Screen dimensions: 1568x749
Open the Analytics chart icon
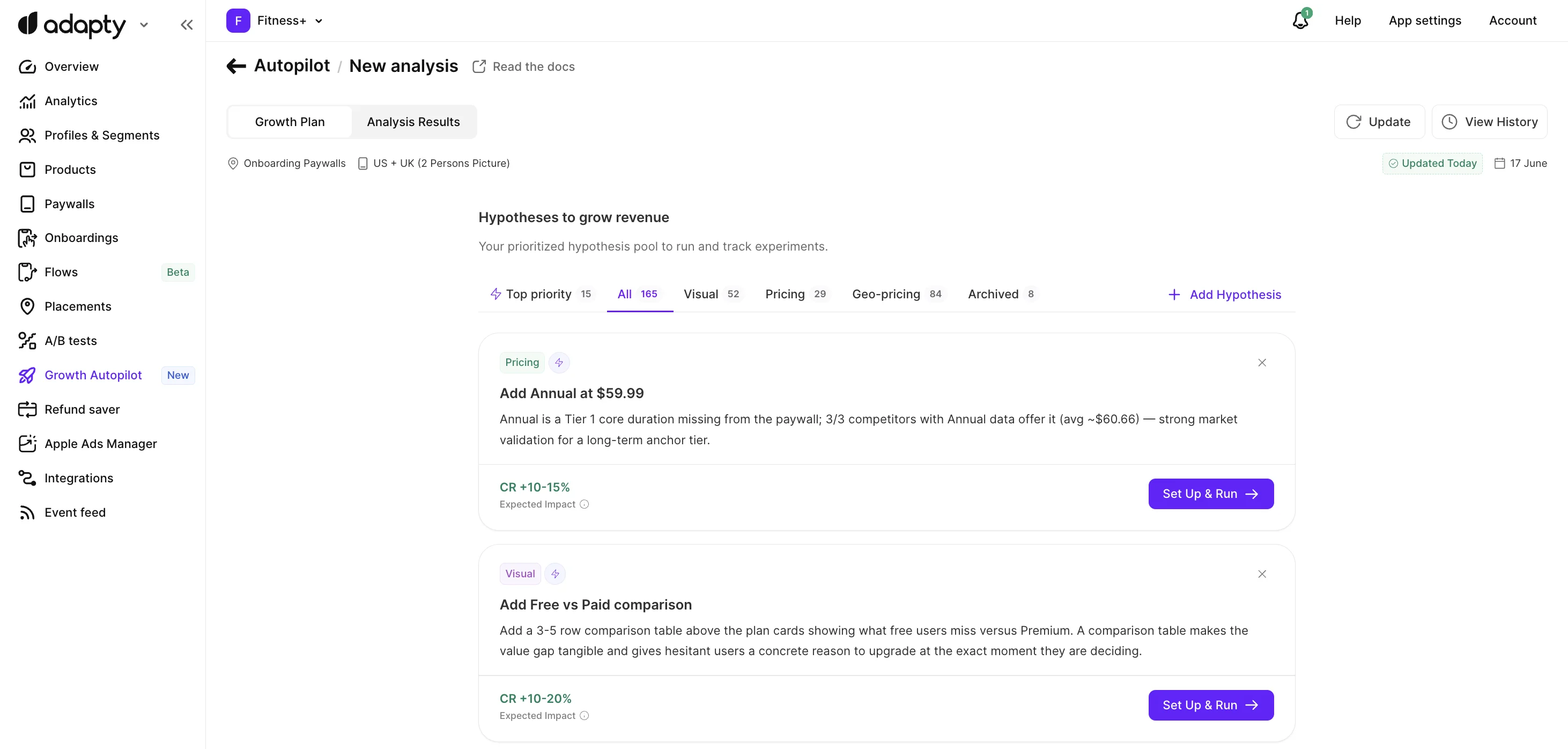click(x=27, y=101)
